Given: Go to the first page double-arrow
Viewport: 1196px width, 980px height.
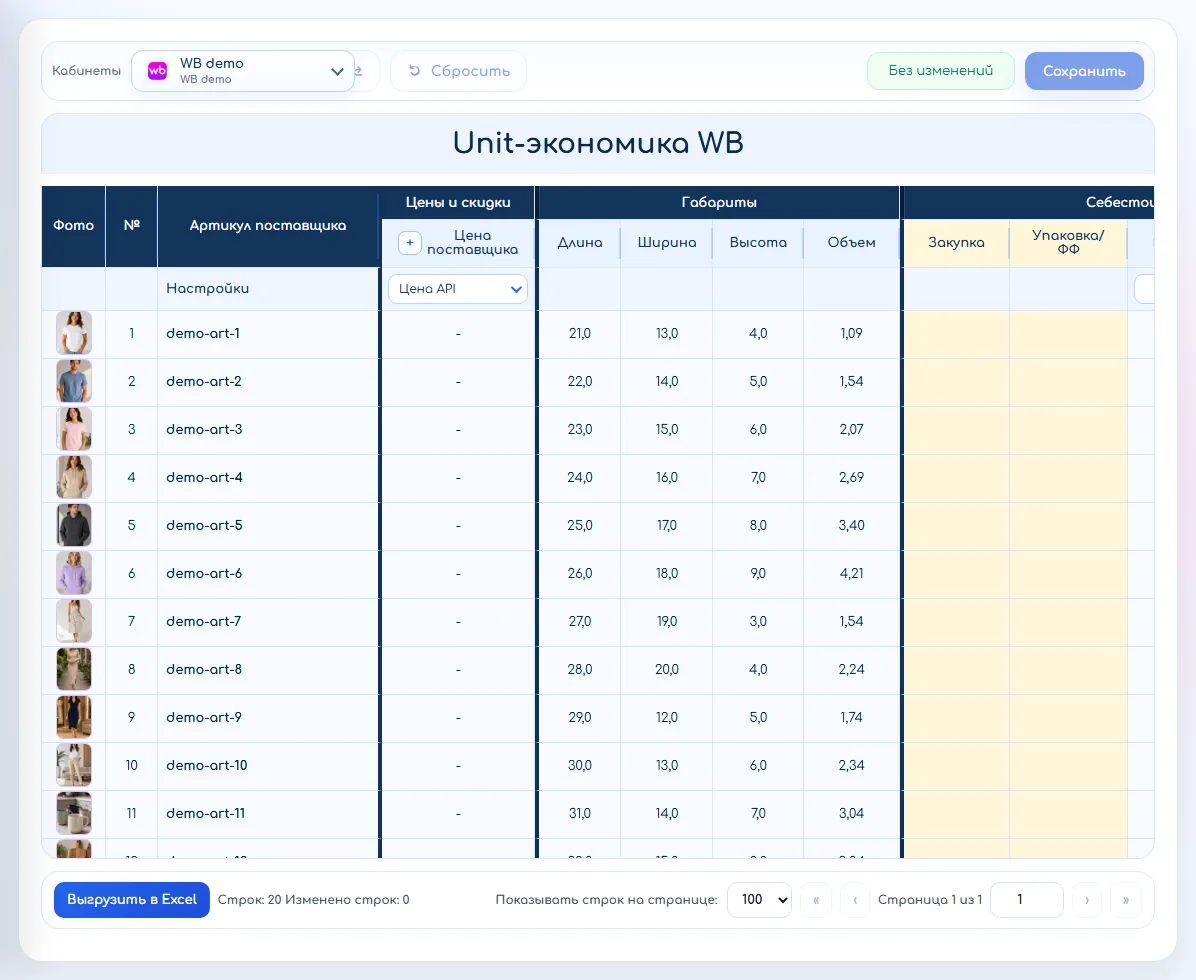Looking at the screenshot, I should click(x=816, y=900).
